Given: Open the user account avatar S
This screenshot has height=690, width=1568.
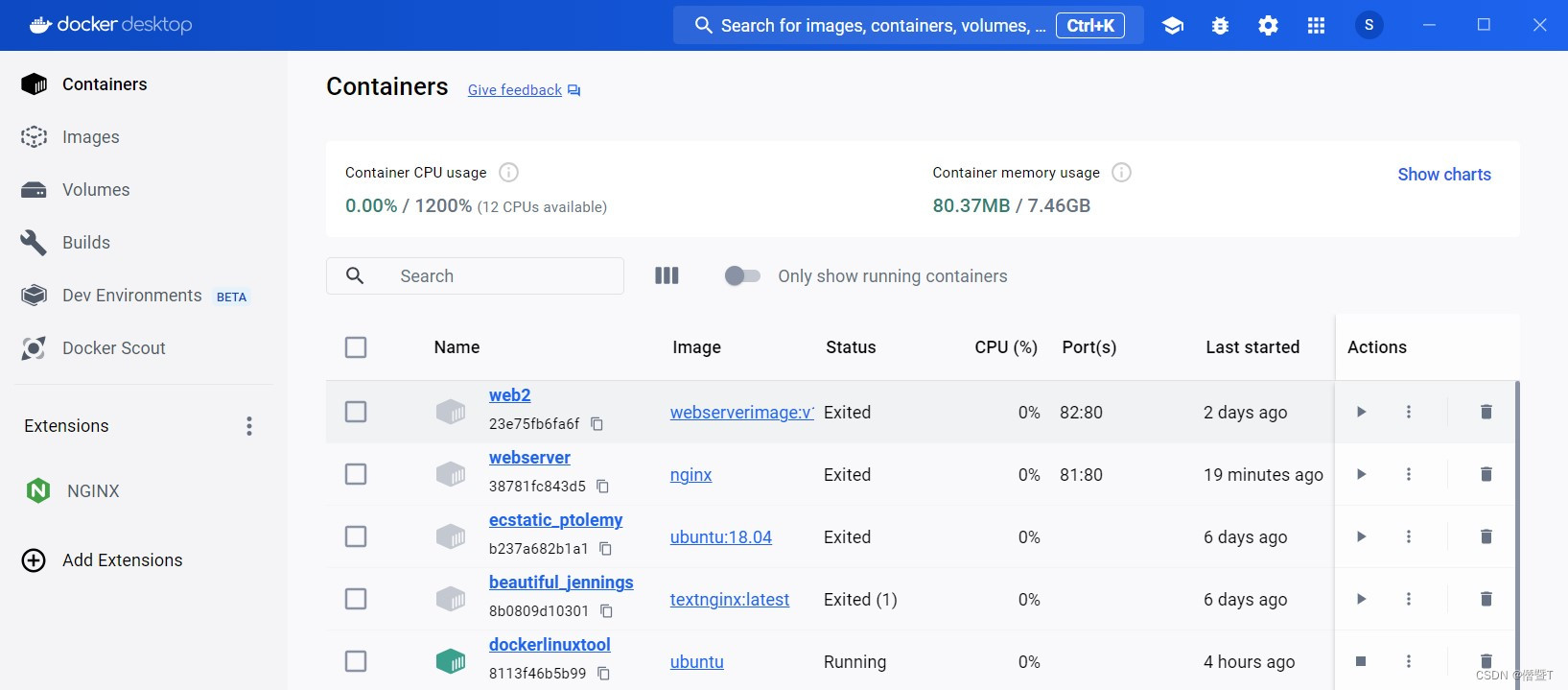Looking at the screenshot, I should [1369, 25].
